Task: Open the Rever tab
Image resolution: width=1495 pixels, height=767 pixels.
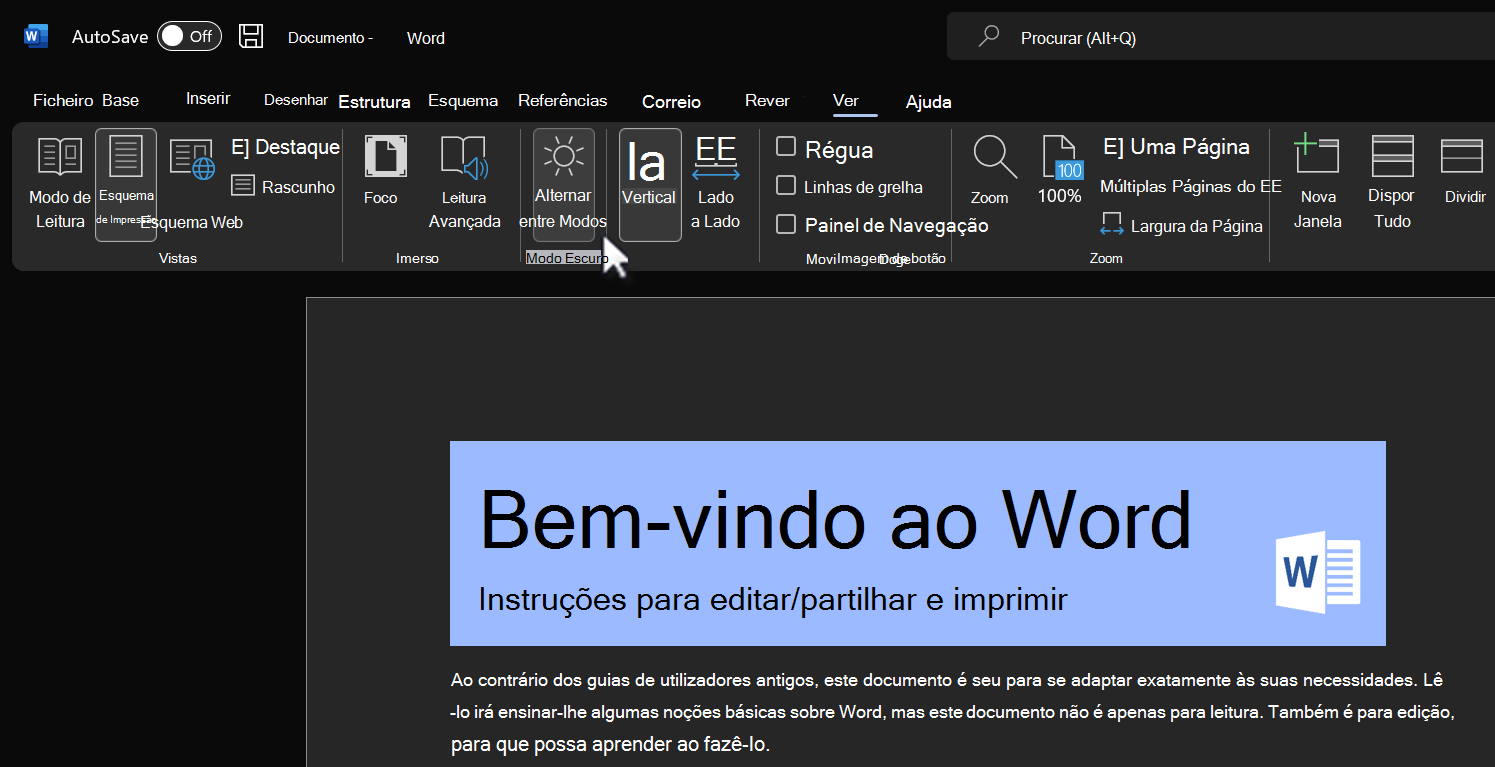Action: tap(767, 100)
